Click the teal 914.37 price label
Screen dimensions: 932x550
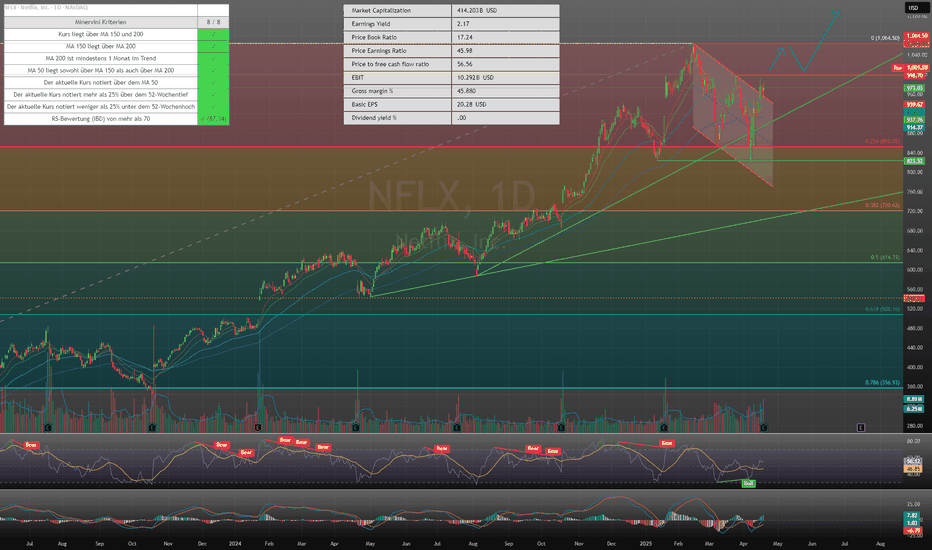(914, 127)
